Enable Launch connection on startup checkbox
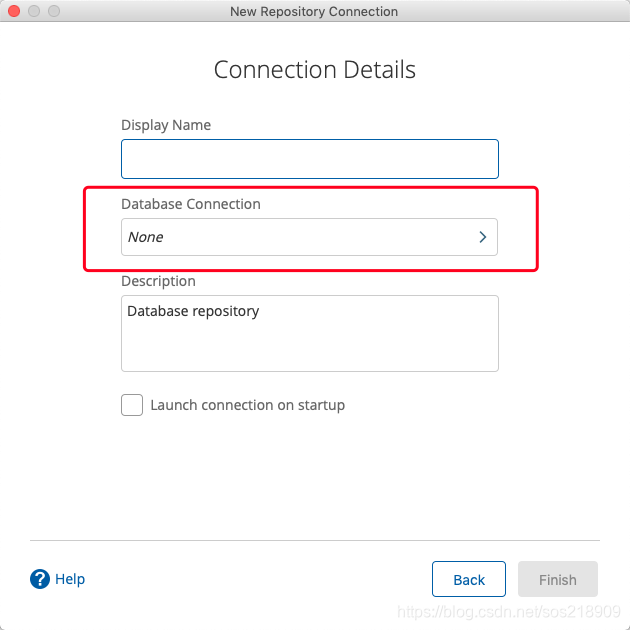This screenshot has height=630, width=630. click(x=132, y=405)
